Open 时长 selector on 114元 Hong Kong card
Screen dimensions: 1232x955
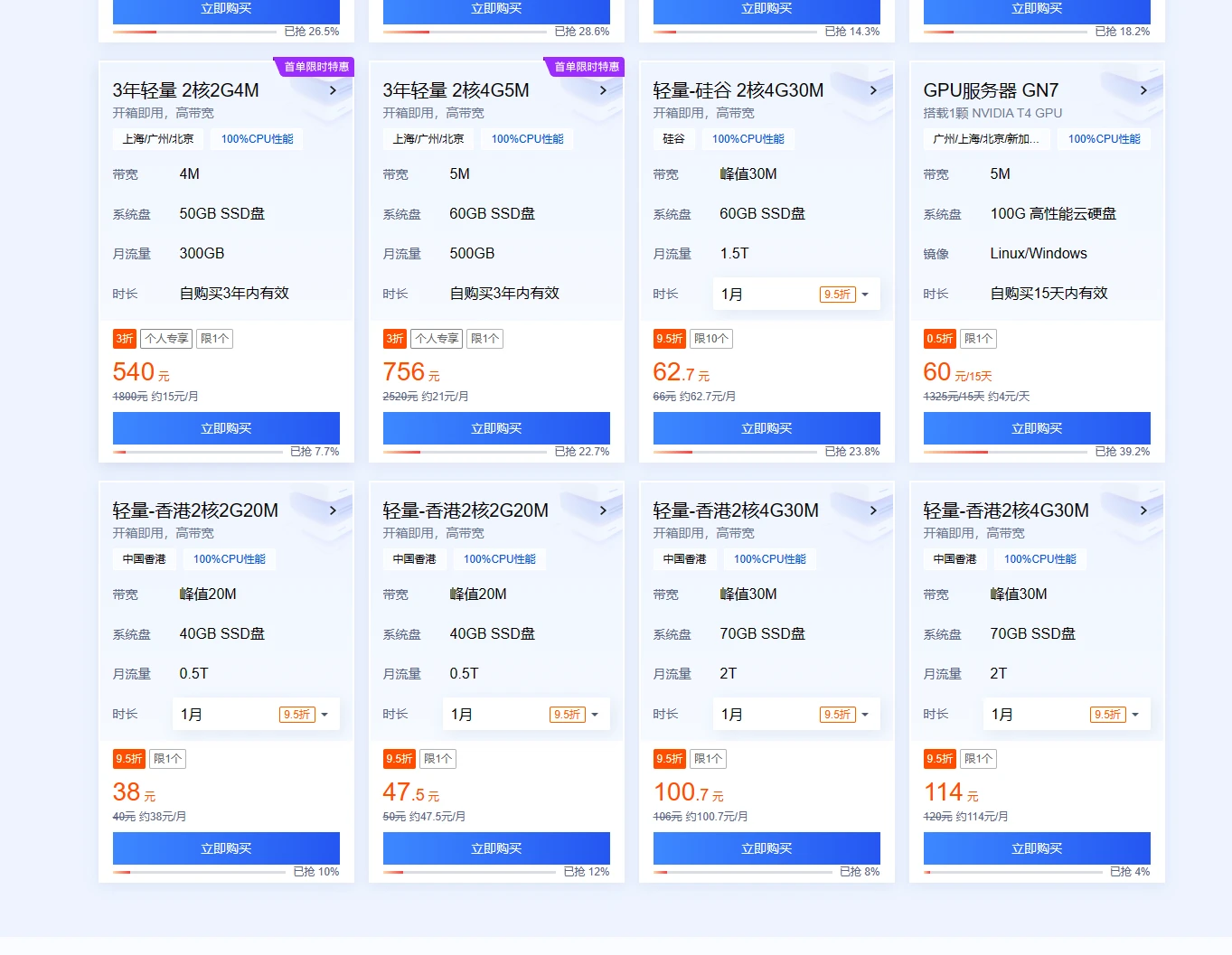(x=1066, y=715)
